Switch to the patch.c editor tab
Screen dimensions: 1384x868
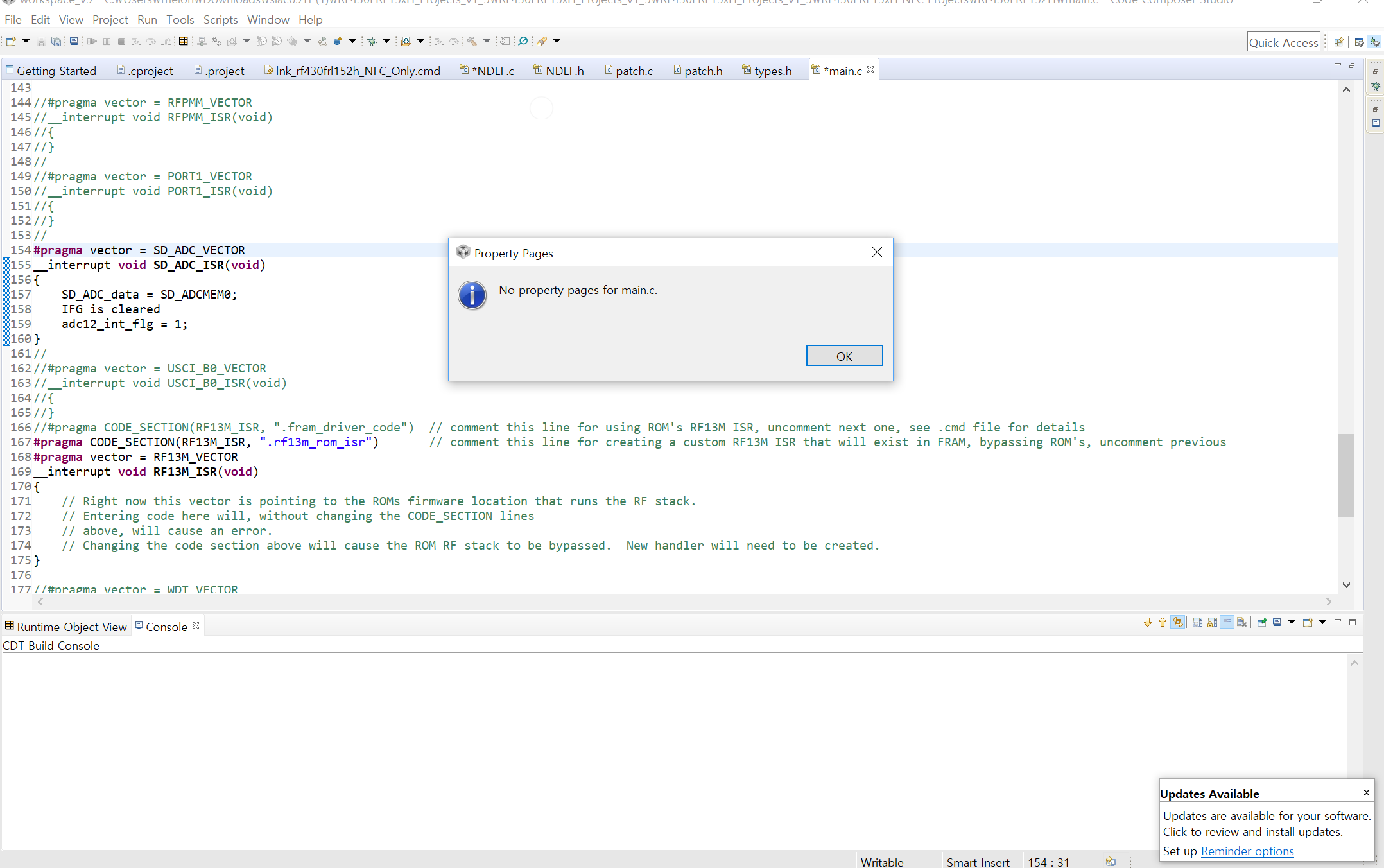tap(628, 71)
